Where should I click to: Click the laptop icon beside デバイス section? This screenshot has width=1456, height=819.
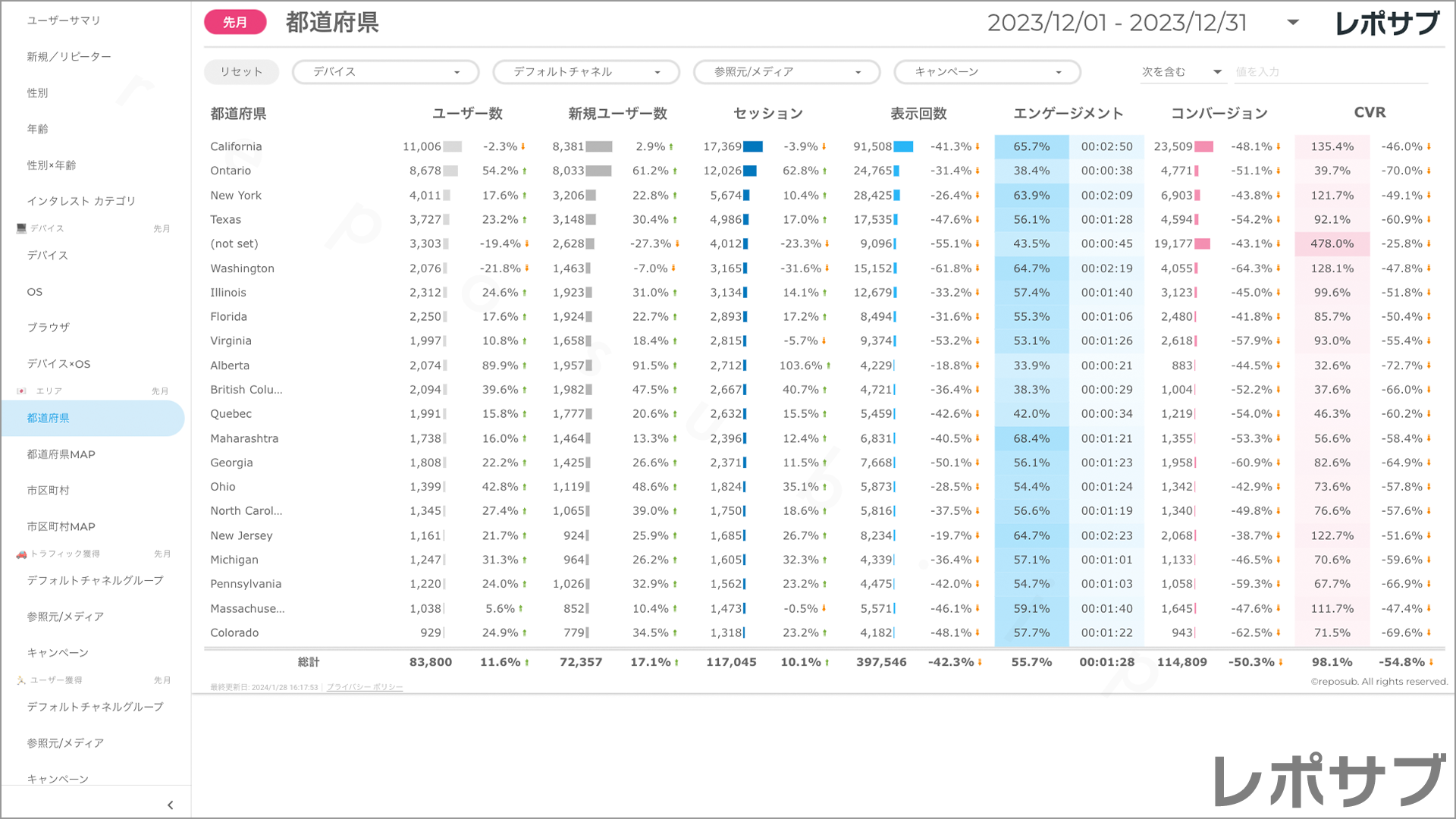(x=21, y=228)
